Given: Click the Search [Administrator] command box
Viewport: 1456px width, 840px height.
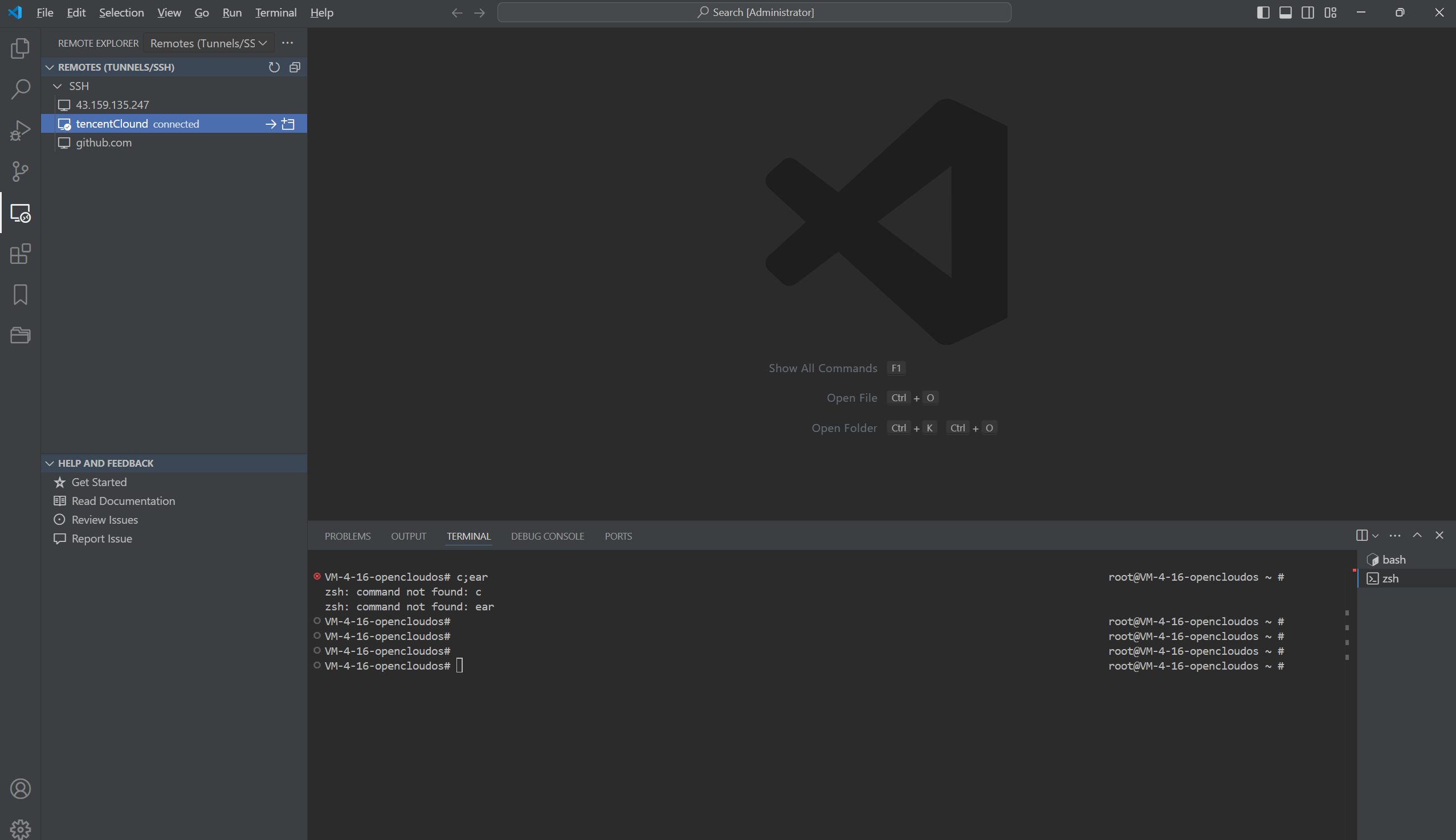Looking at the screenshot, I should tap(754, 13).
